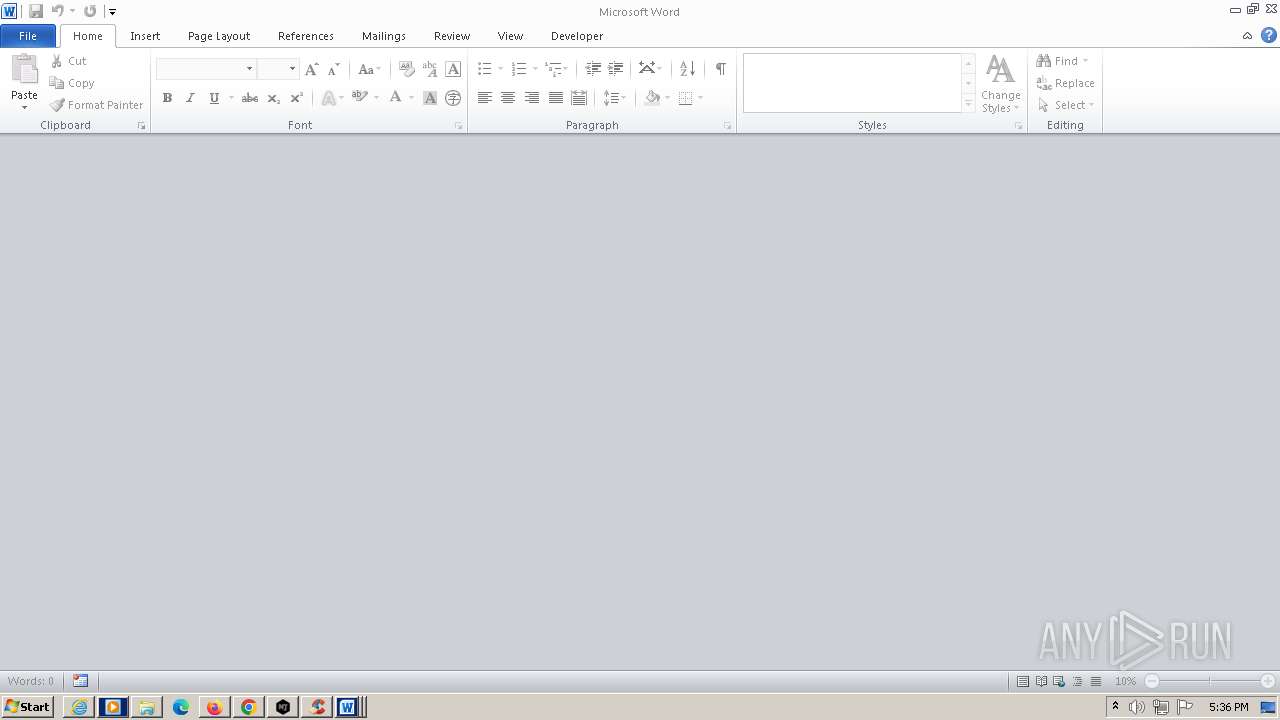Image resolution: width=1280 pixels, height=720 pixels.
Task: Click the Replace button
Action: pos(1066,83)
